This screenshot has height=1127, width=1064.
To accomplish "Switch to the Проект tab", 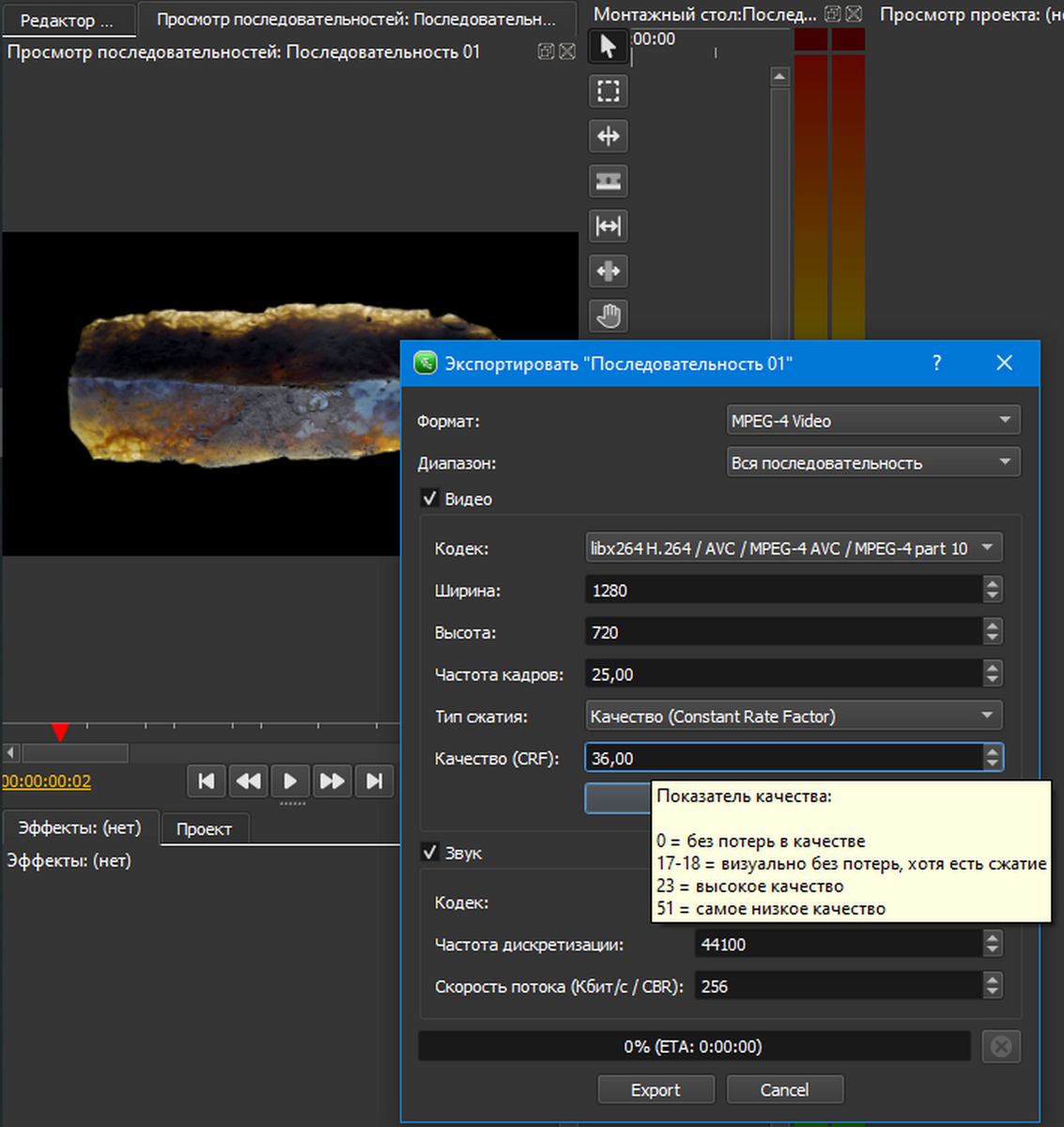I will 204,829.
